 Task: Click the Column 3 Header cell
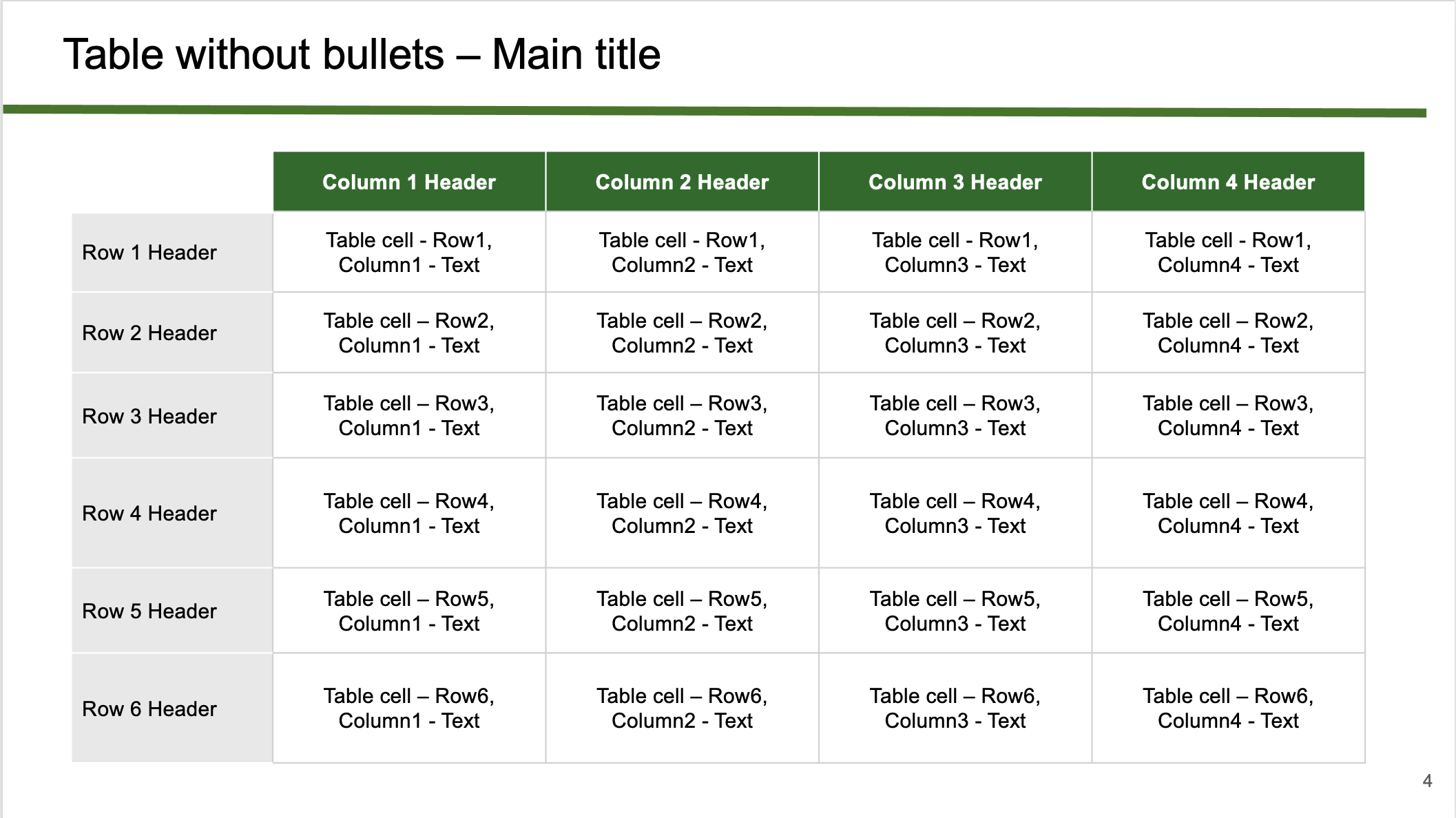(955, 182)
